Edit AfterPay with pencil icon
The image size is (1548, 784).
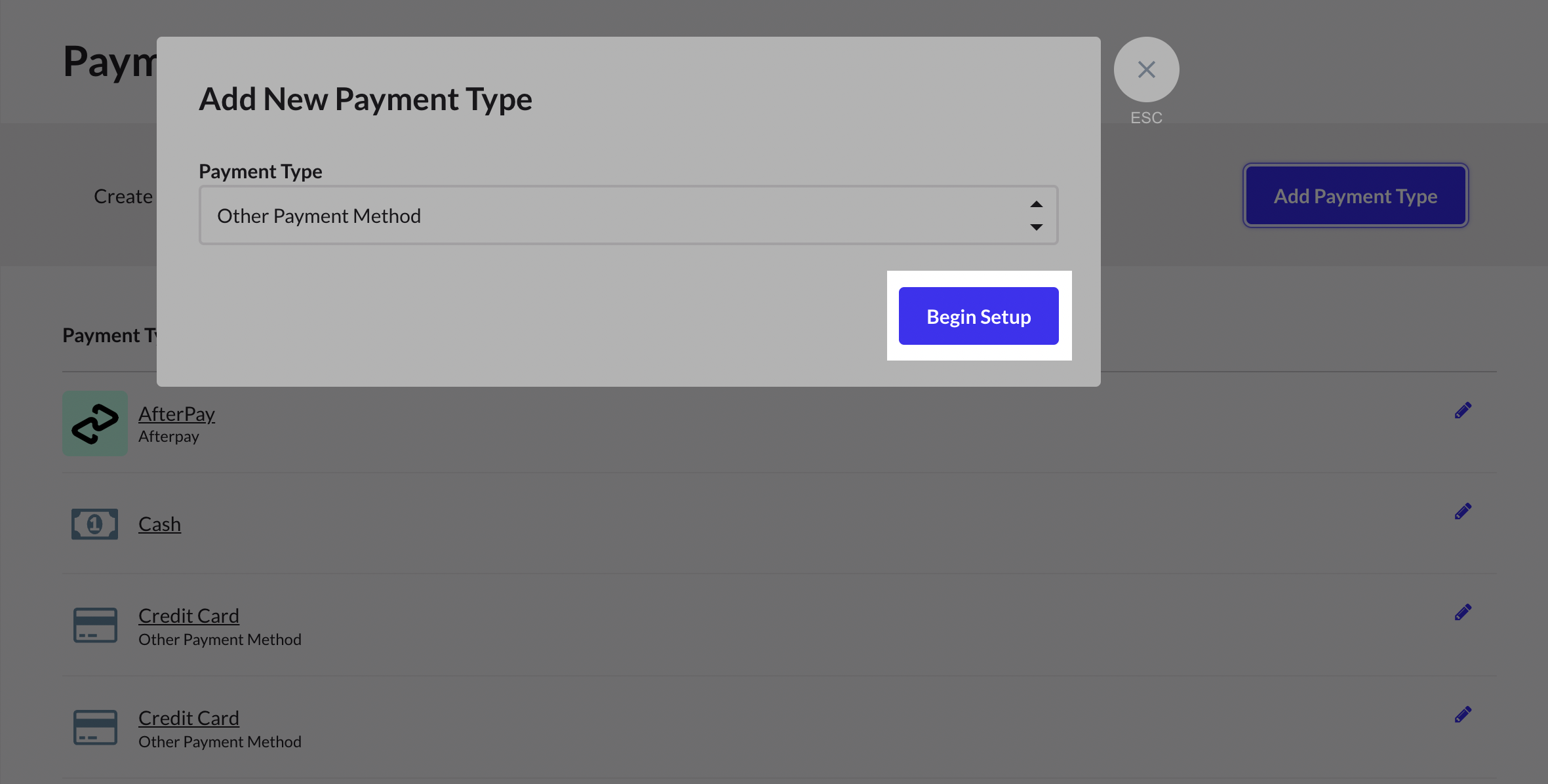coord(1463,411)
